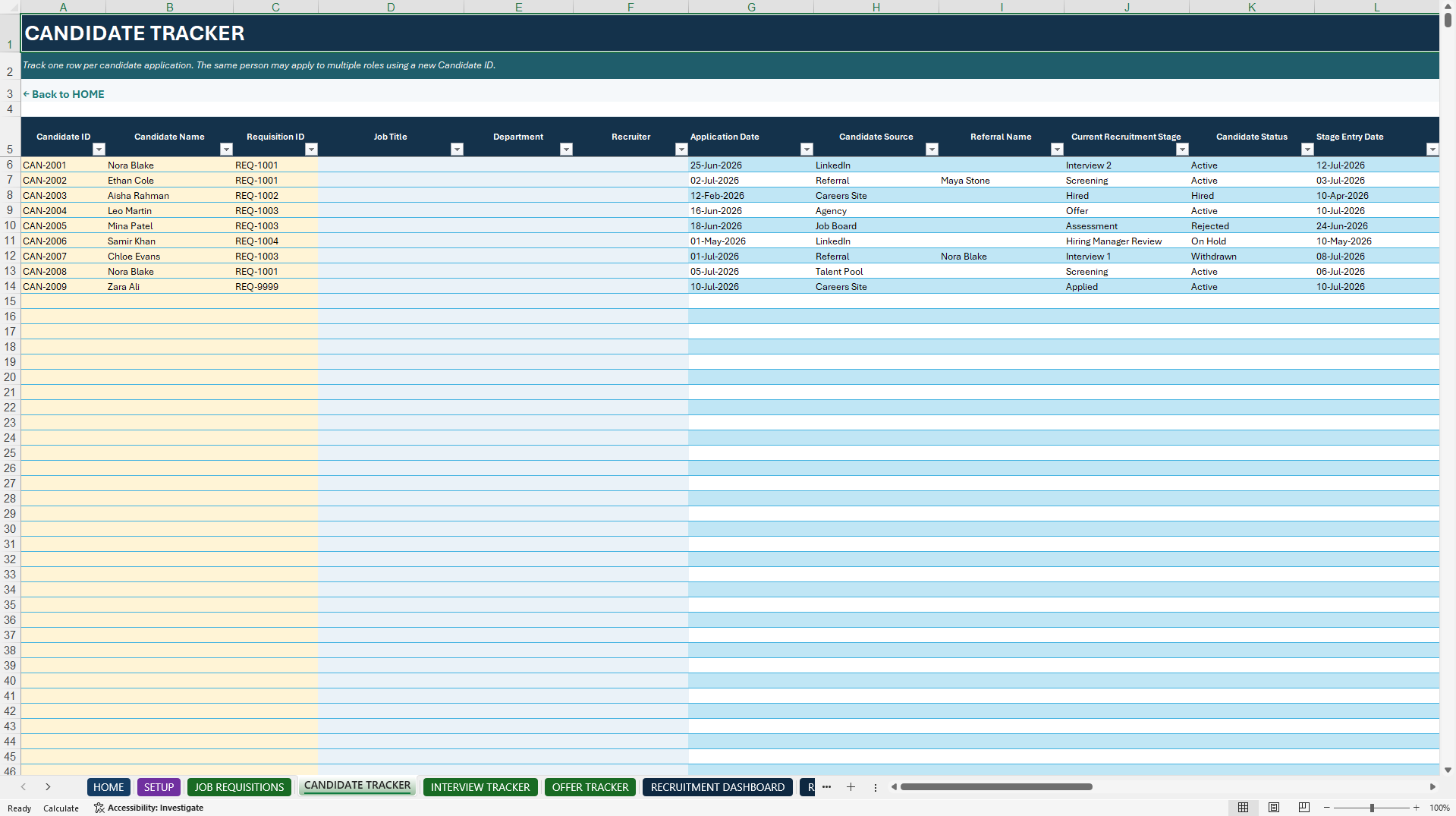1456x816 pixels.
Task: Open the JOB REQUISITIONS sheet tab
Action: click(x=239, y=787)
